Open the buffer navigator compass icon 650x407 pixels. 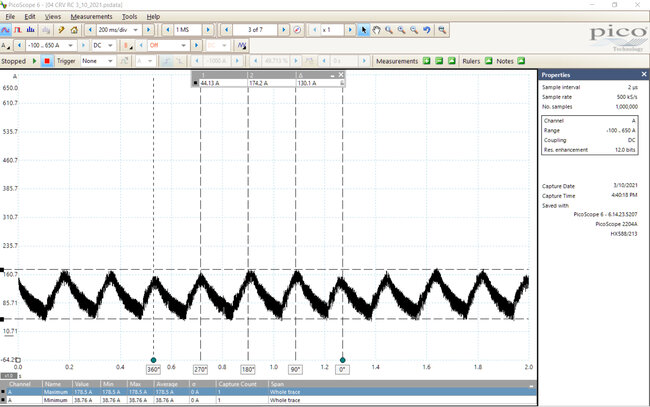[x=297, y=31]
